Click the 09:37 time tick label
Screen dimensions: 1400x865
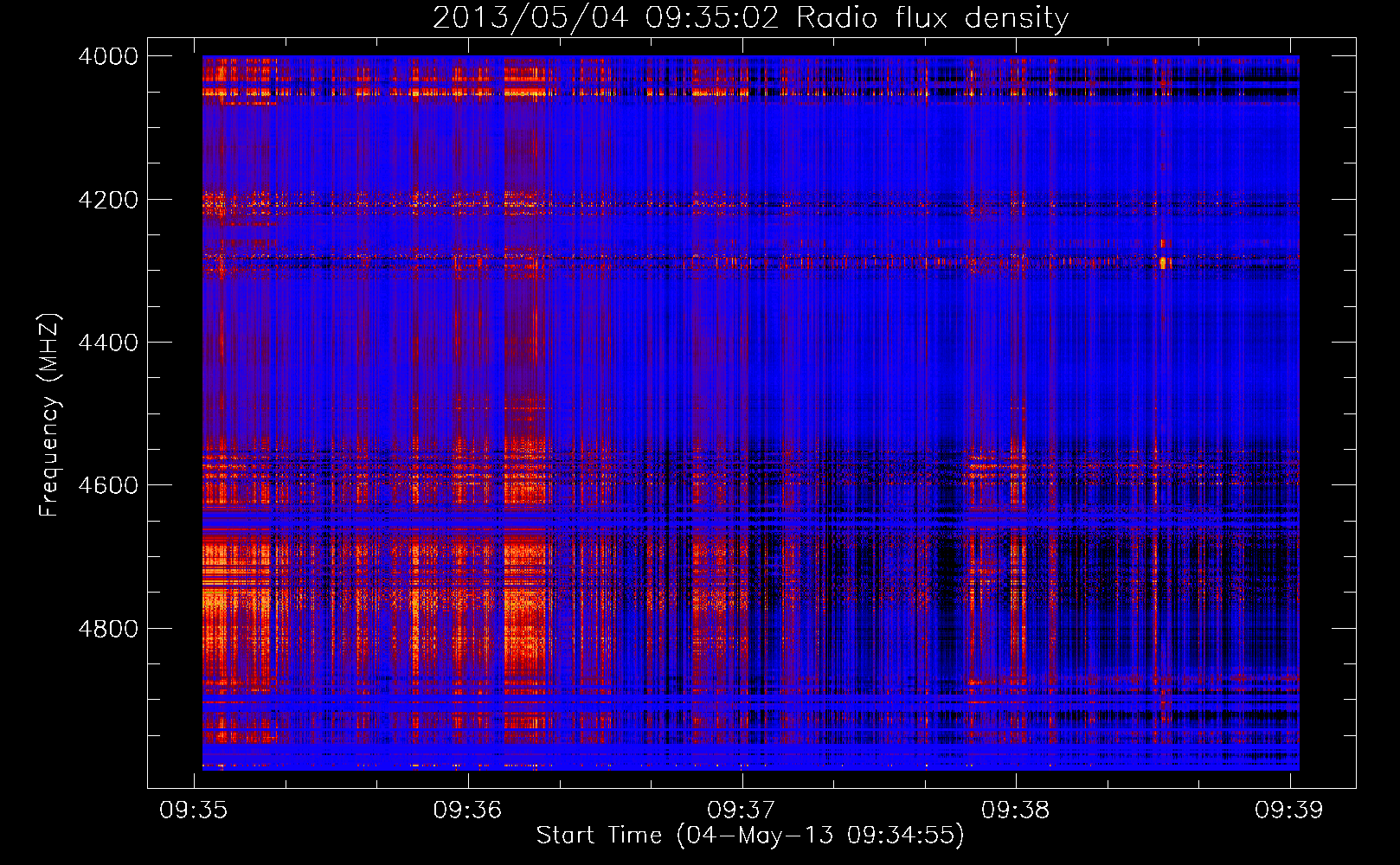click(x=742, y=810)
